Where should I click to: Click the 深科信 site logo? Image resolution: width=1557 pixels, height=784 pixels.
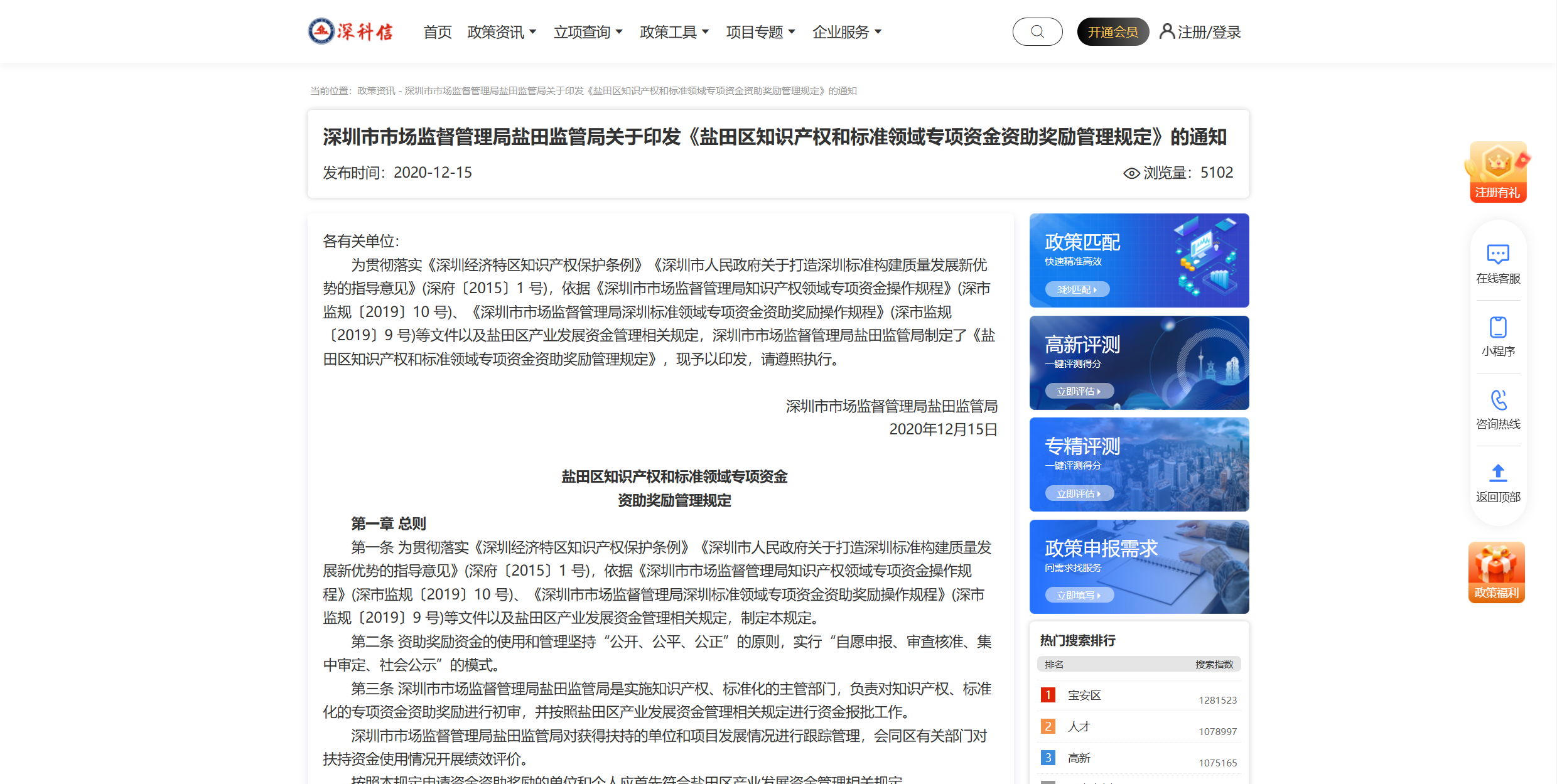(x=350, y=31)
